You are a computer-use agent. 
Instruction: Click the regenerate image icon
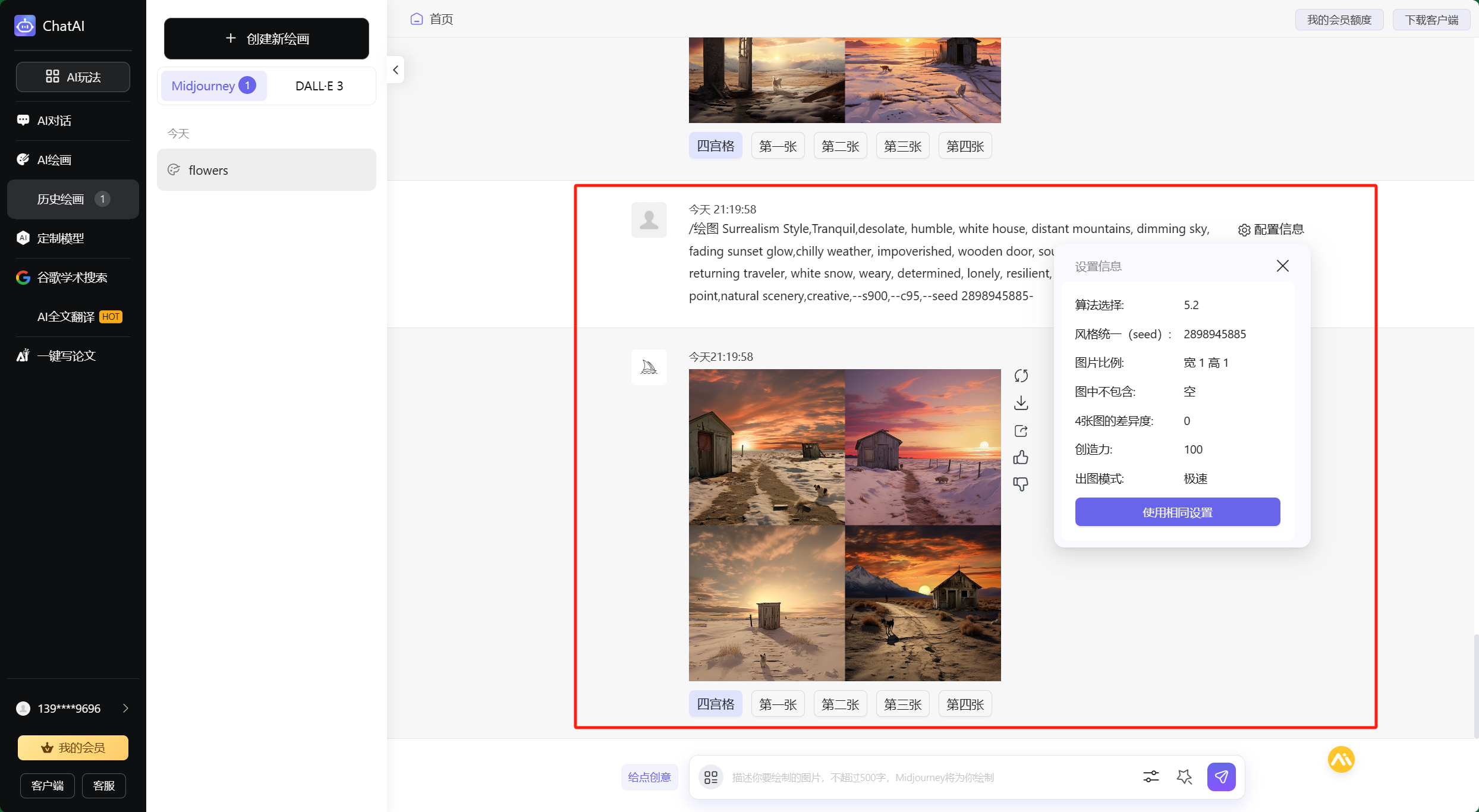coord(1021,376)
